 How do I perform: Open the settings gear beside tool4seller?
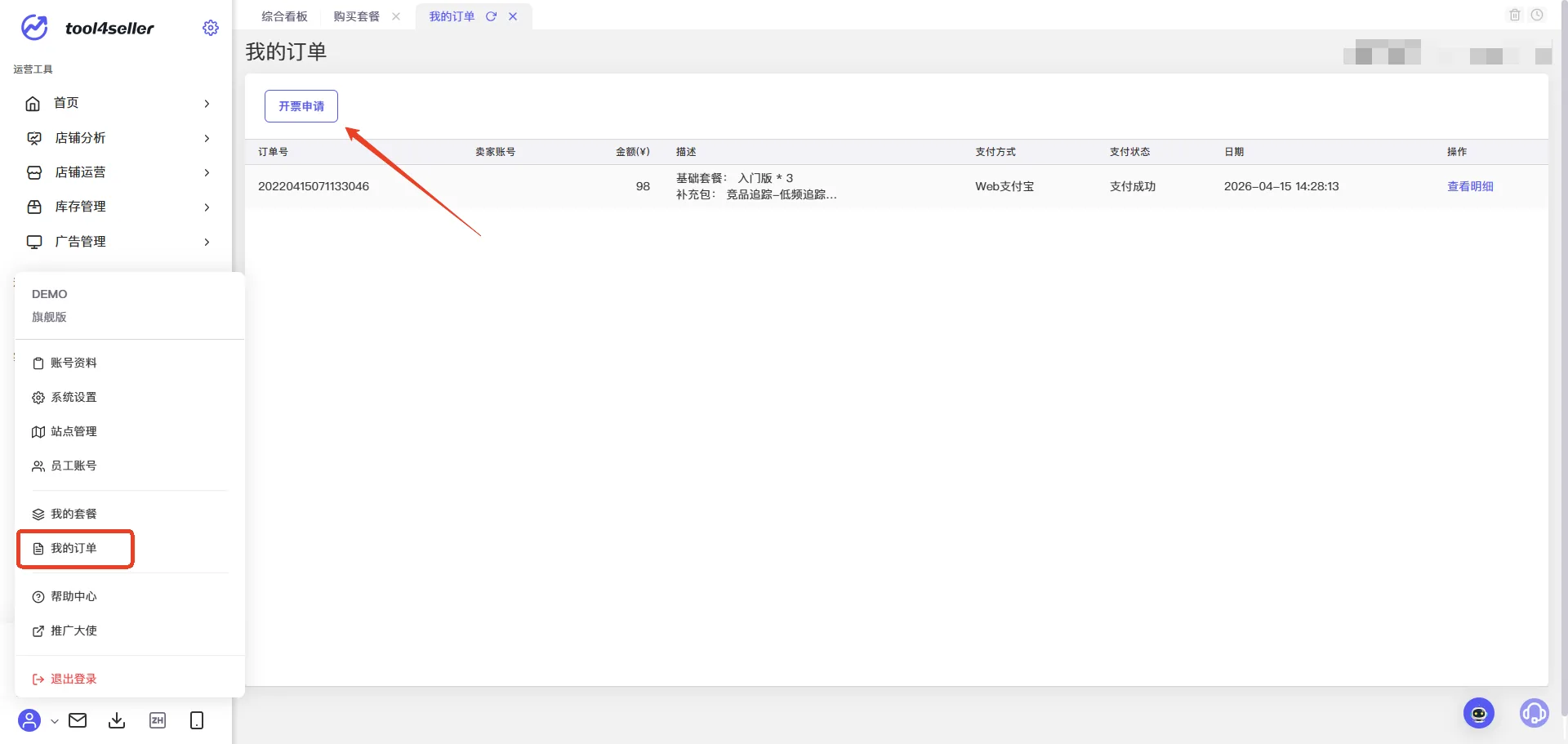point(211,28)
